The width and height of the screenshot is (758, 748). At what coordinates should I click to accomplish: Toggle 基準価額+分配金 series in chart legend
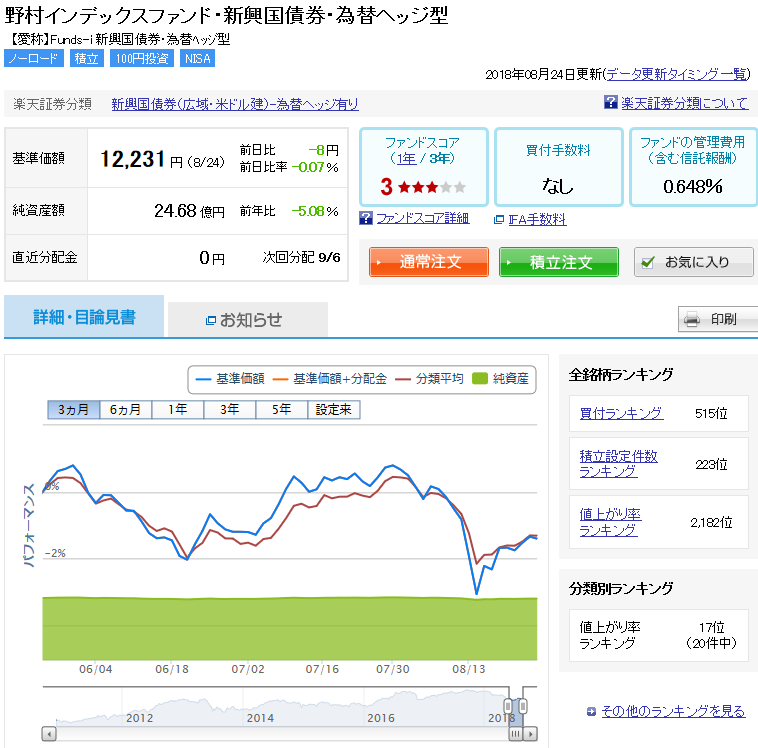[330, 379]
